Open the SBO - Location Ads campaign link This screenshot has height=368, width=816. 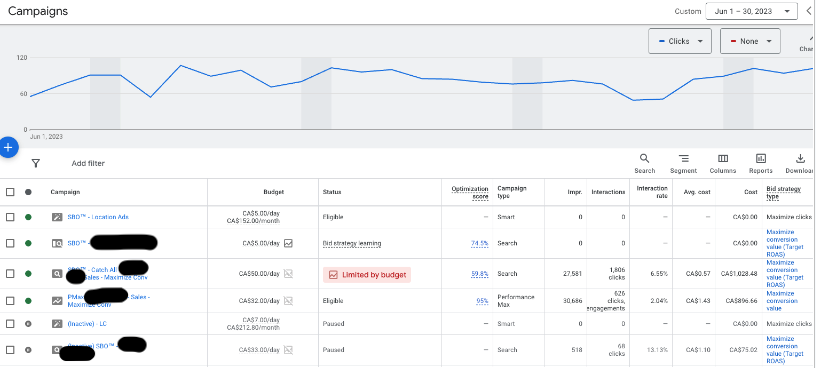click(98, 217)
